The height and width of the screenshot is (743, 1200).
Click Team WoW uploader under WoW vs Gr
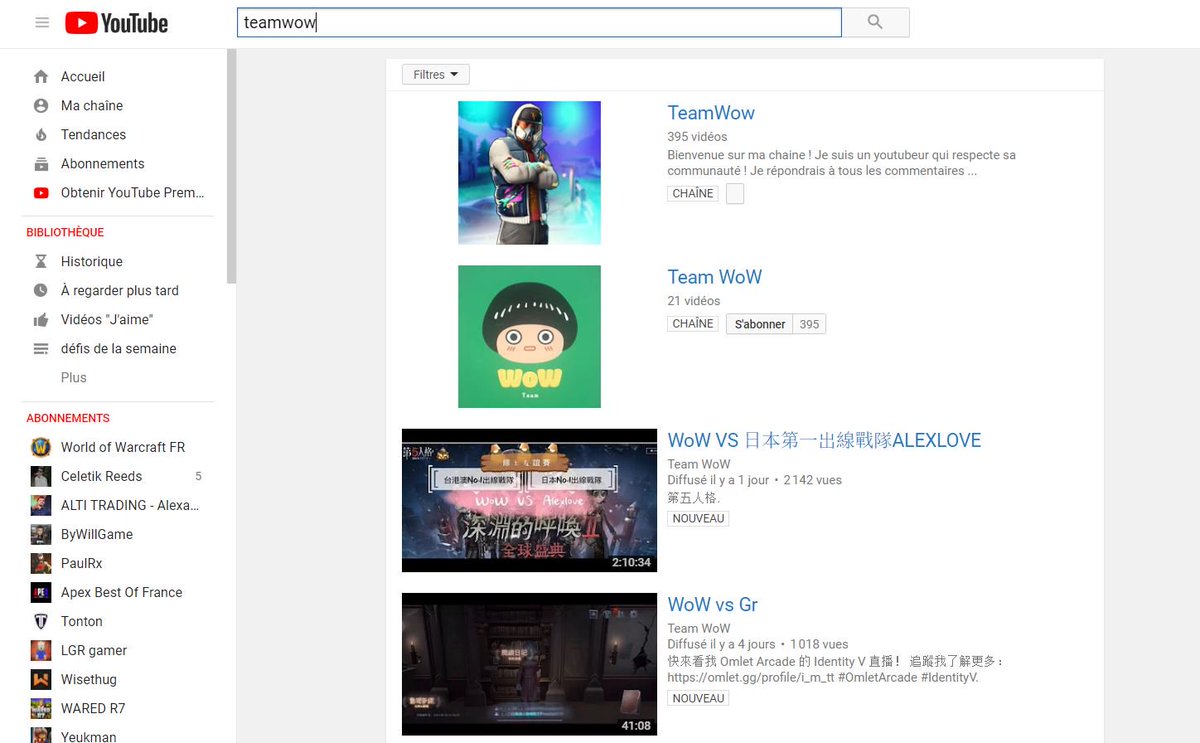click(x=699, y=628)
